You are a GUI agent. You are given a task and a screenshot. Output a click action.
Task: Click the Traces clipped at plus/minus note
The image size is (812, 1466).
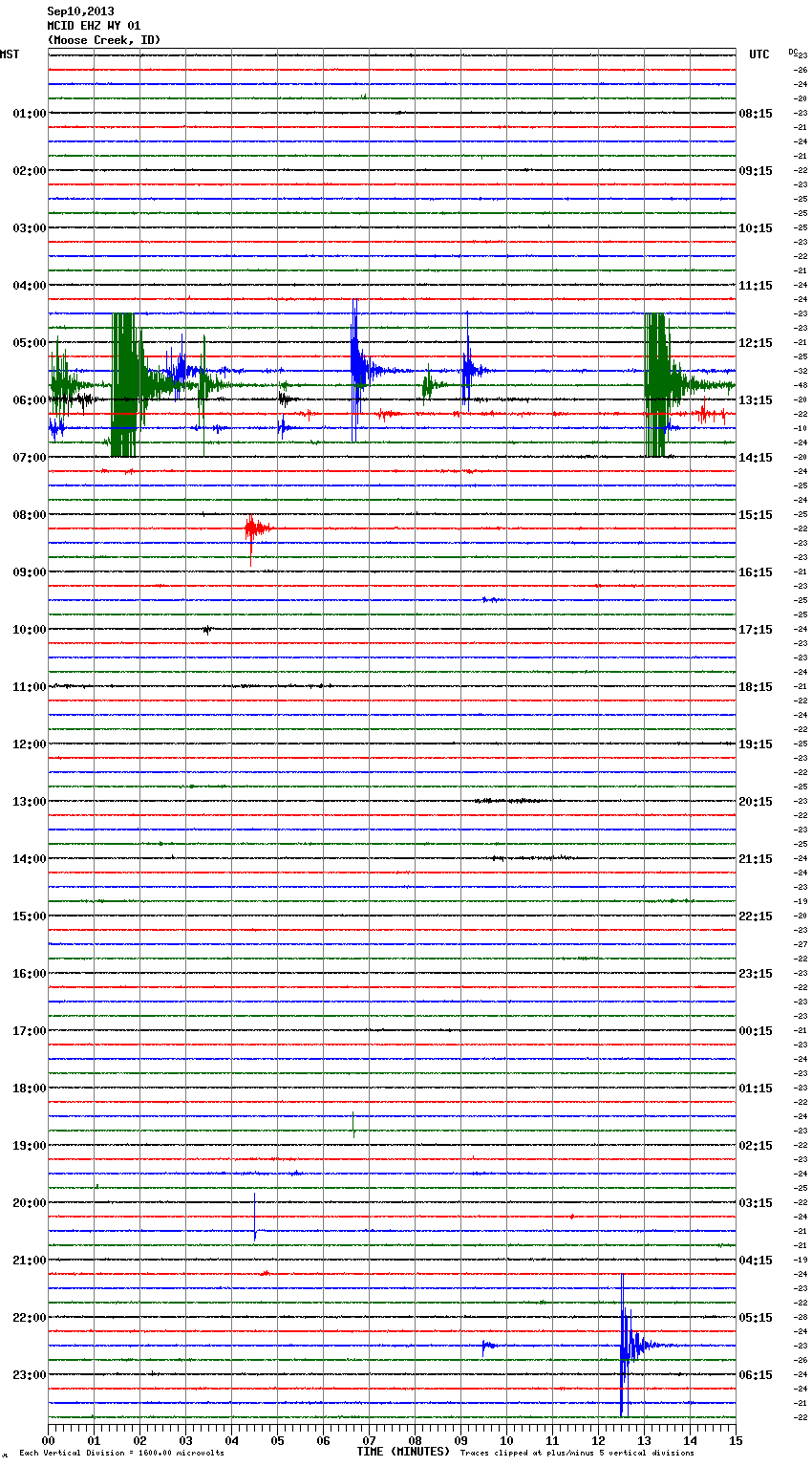pyautogui.click(x=577, y=1453)
